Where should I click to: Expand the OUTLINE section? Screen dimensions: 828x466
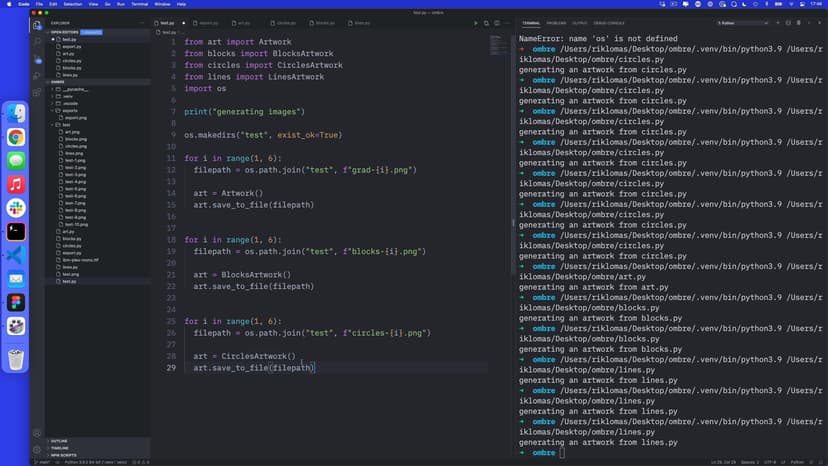59,440
